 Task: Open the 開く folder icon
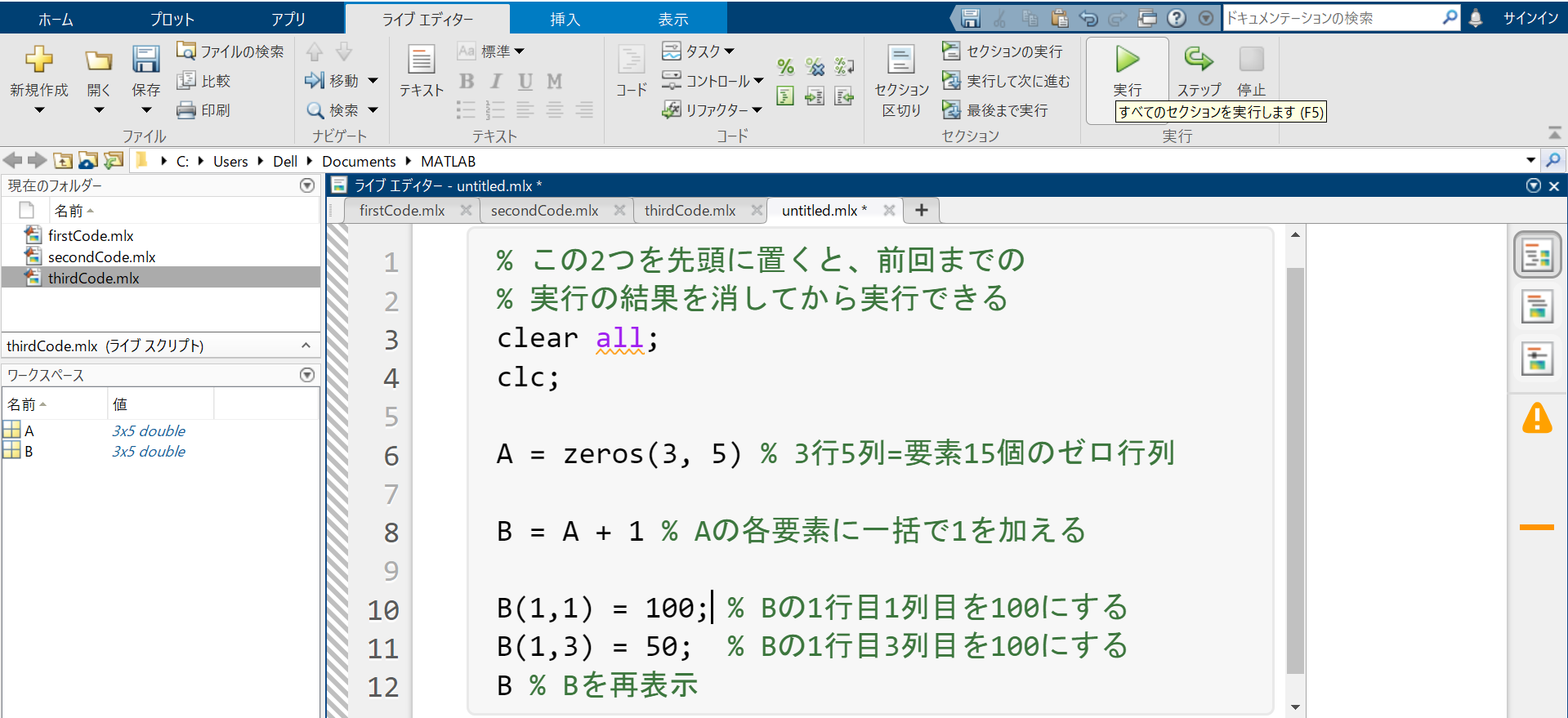(99, 60)
